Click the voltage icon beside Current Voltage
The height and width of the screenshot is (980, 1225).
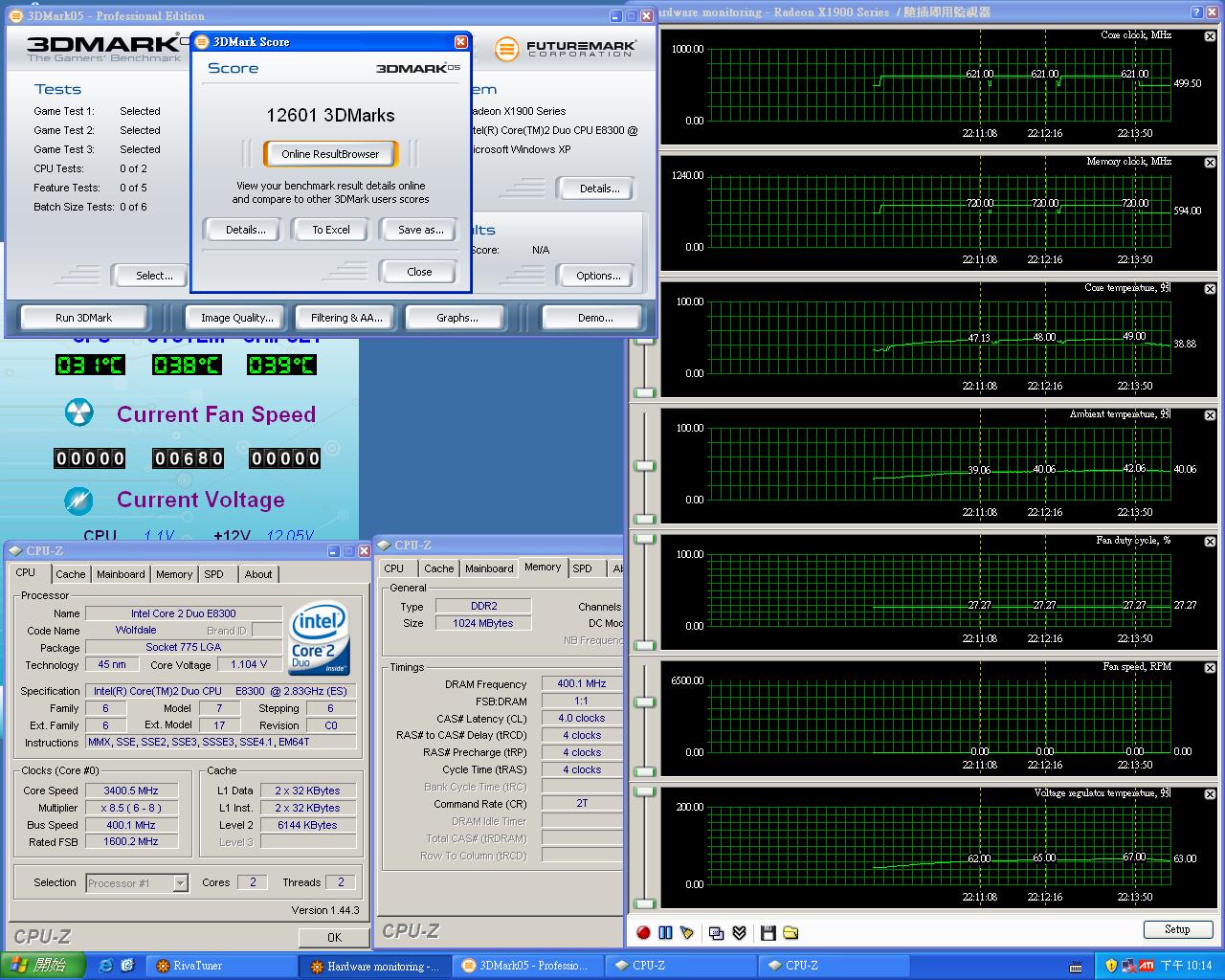coord(79,500)
